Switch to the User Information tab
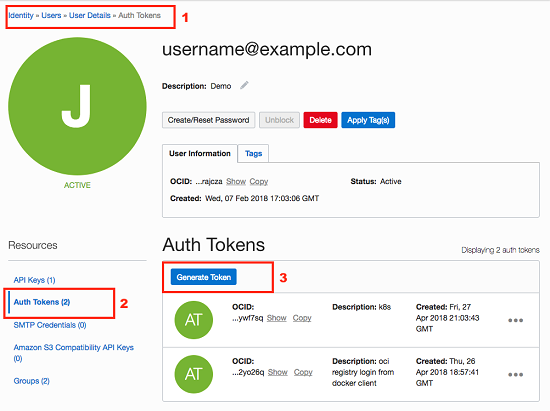 point(200,154)
